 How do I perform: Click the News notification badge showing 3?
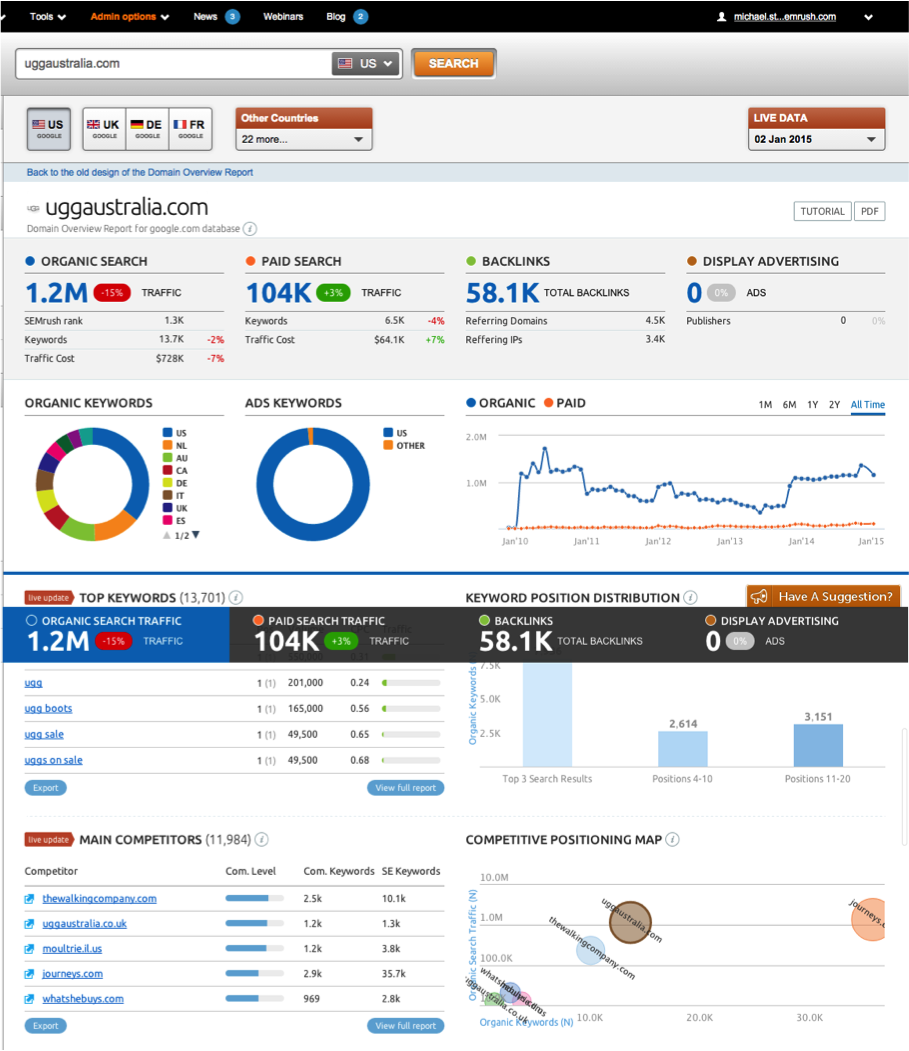point(233,17)
